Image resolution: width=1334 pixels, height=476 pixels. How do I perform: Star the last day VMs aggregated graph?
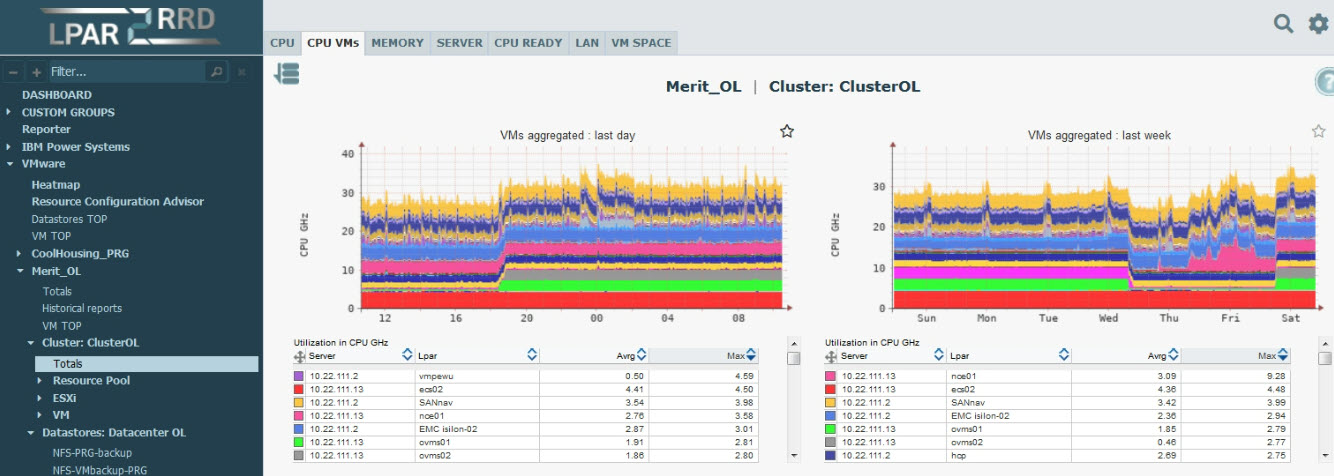(787, 131)
